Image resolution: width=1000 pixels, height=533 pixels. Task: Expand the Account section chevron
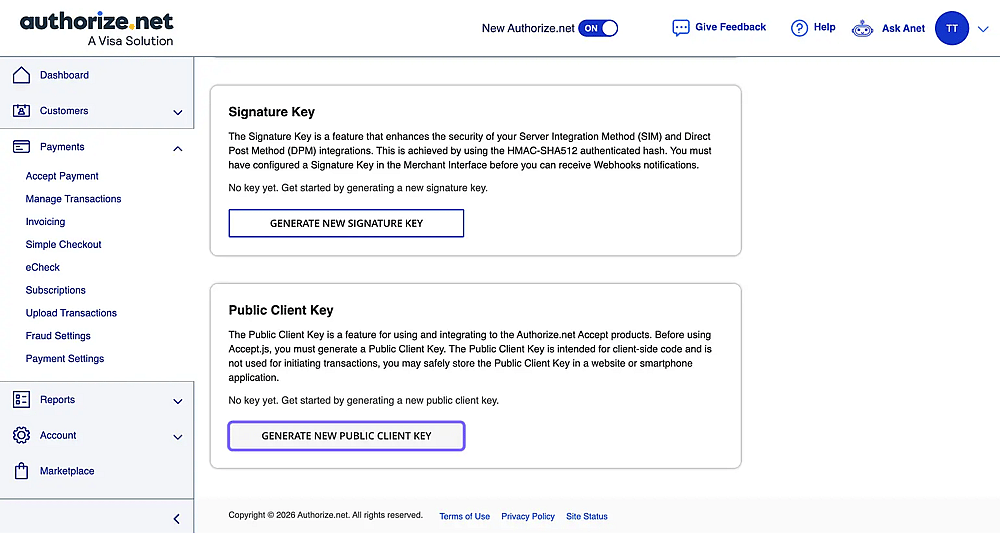pyautogui.click(x=178, y=437)
